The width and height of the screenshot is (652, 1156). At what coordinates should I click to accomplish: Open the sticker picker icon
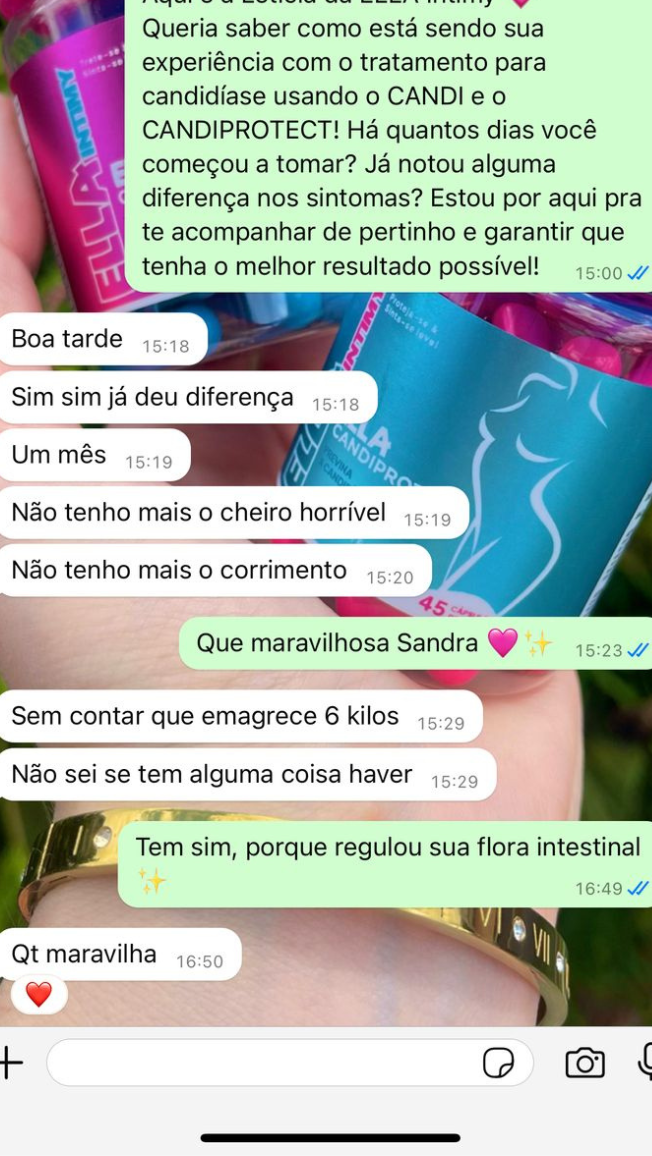[499, 1063]
